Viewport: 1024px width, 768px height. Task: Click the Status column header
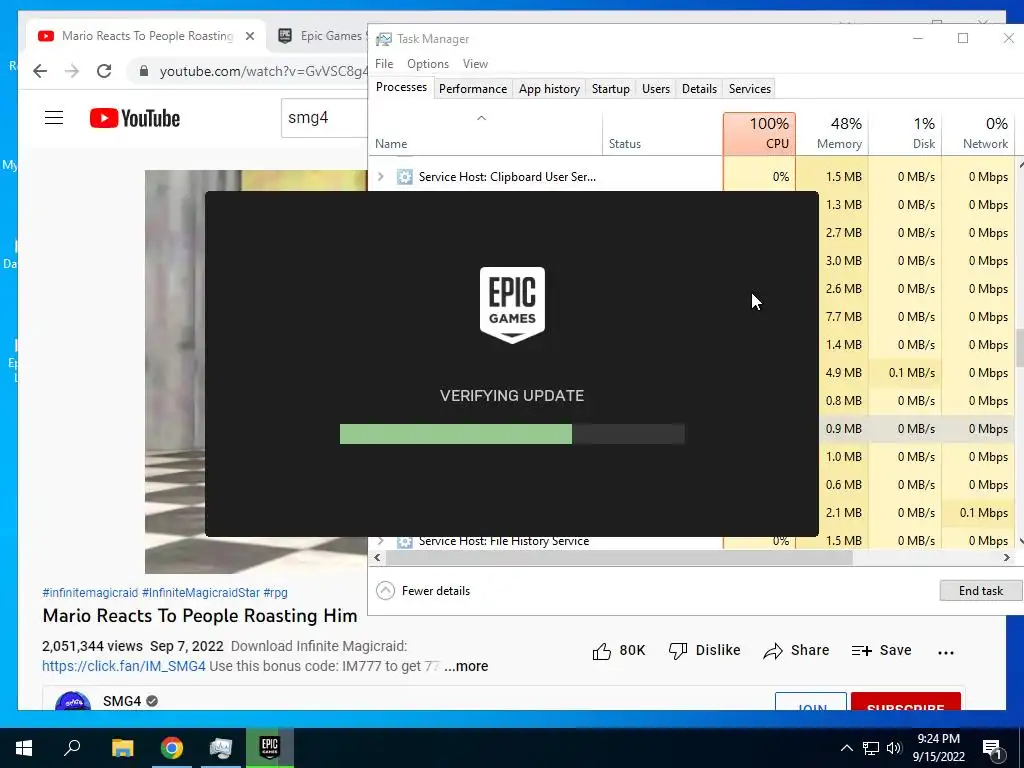pyautogui.click(x=662, y=134)
